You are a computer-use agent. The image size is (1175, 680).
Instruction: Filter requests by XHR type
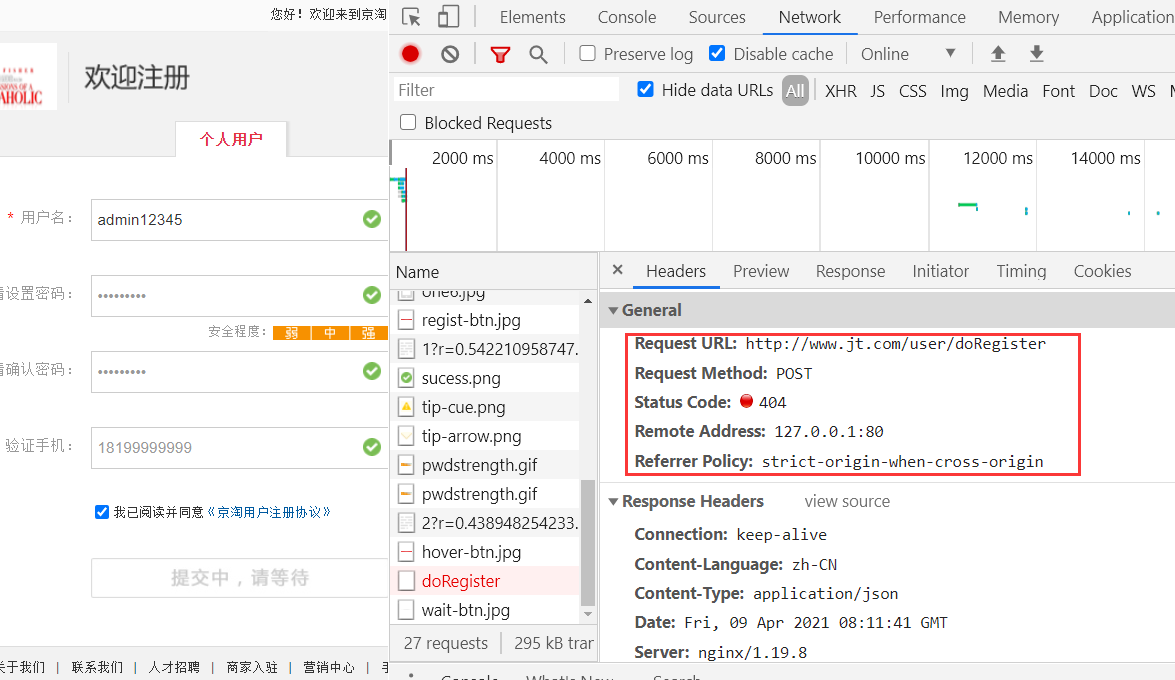pyautogui.click(x=841, y=91)
